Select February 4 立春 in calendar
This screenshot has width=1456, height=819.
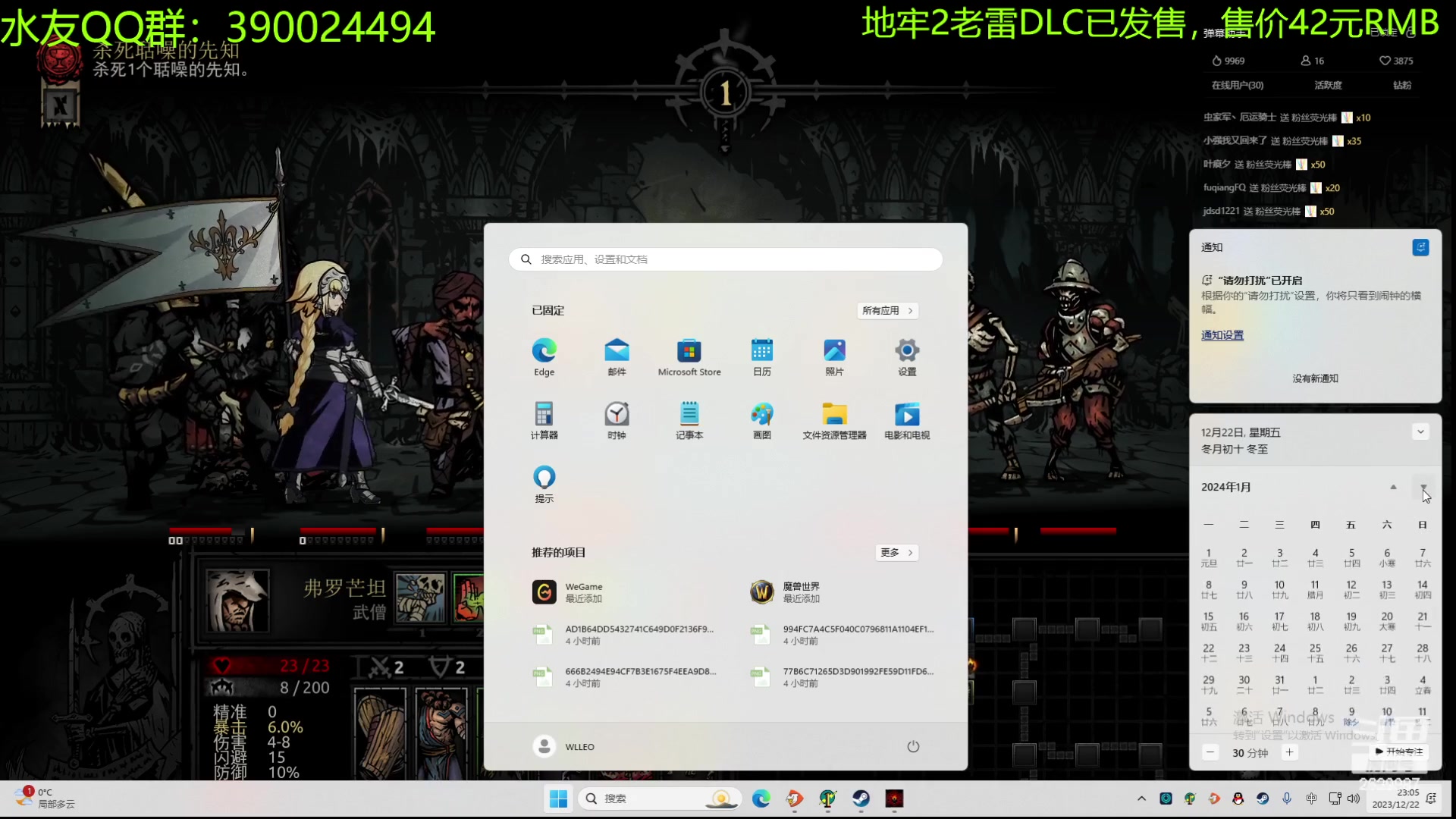click(x=1423, y=685)
